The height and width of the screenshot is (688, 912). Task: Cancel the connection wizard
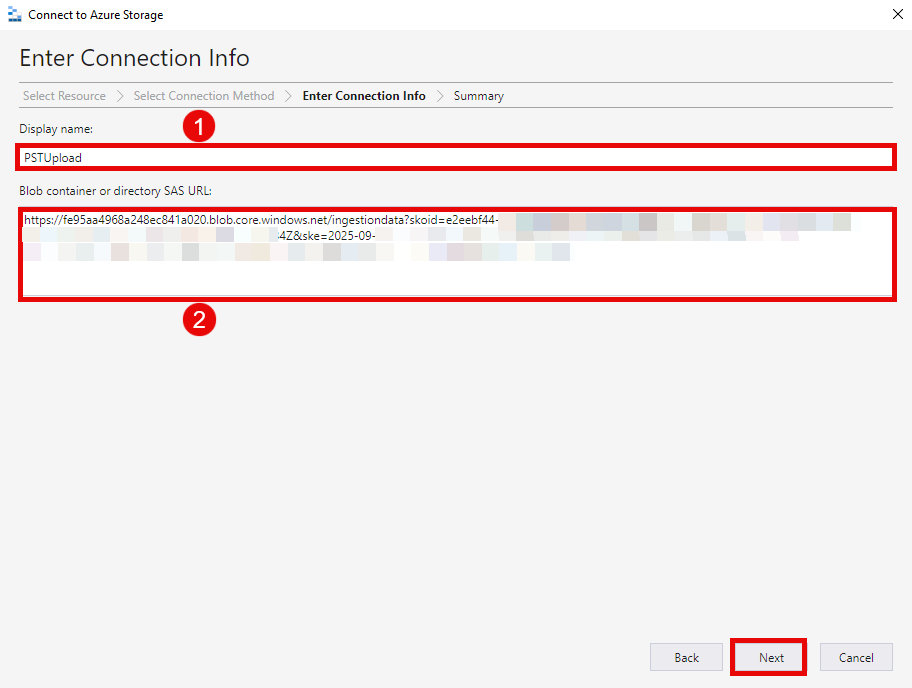[x=855, y=657]
